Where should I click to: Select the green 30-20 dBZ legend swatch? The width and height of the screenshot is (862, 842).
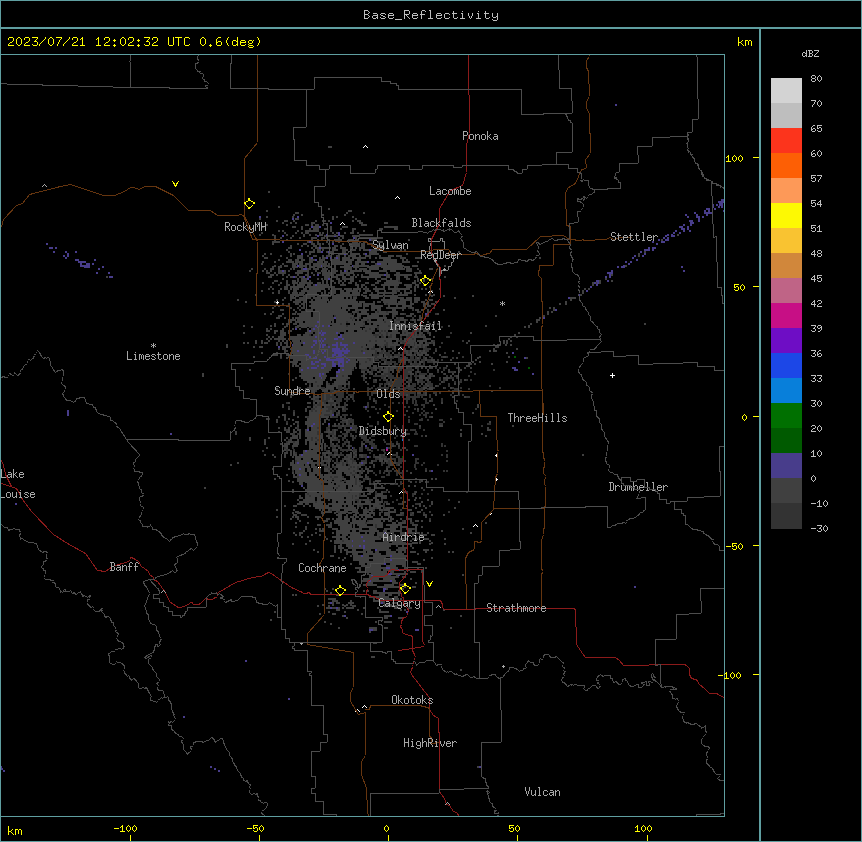786,416
